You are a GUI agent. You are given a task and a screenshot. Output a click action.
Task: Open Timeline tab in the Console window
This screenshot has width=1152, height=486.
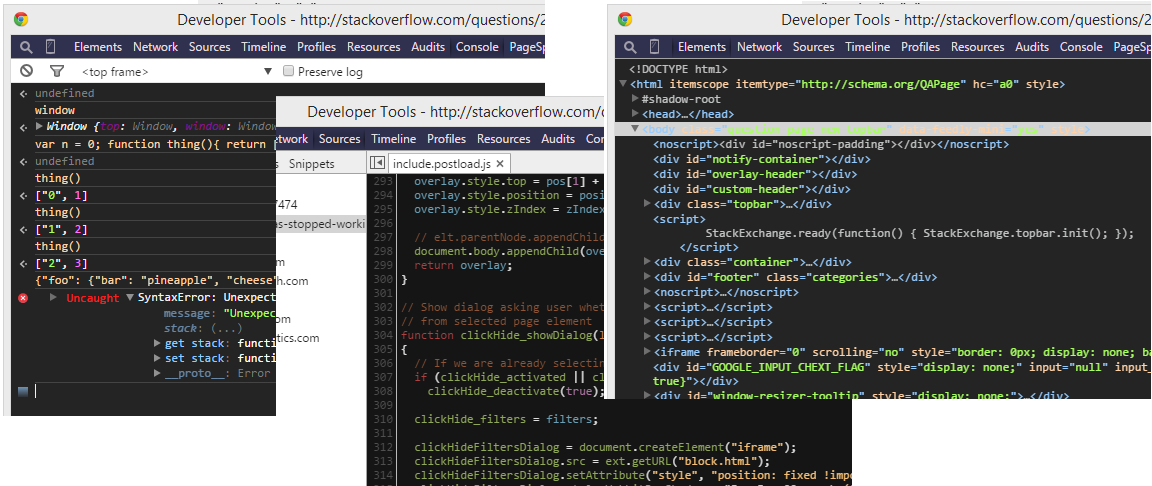[x=264, y=47]
